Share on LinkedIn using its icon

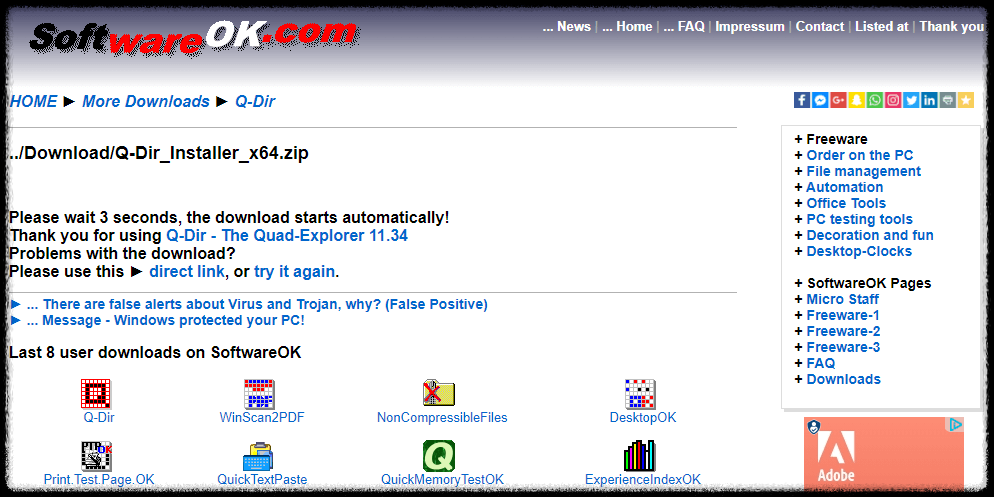tap(929, 100)
